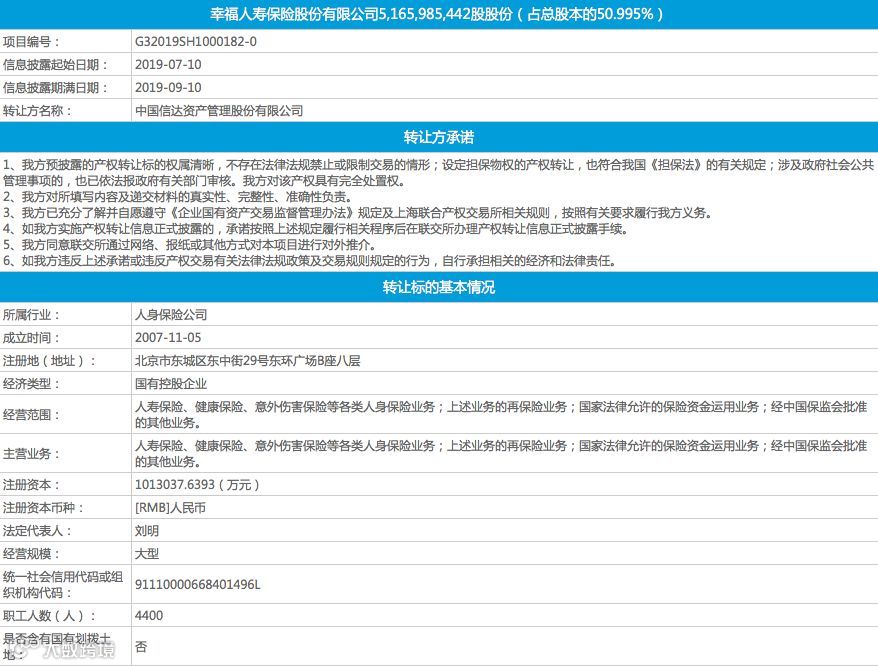Click the 主营业务 label
The width and height of the screenshot is (878, 666).
click(x=31, y=454)
